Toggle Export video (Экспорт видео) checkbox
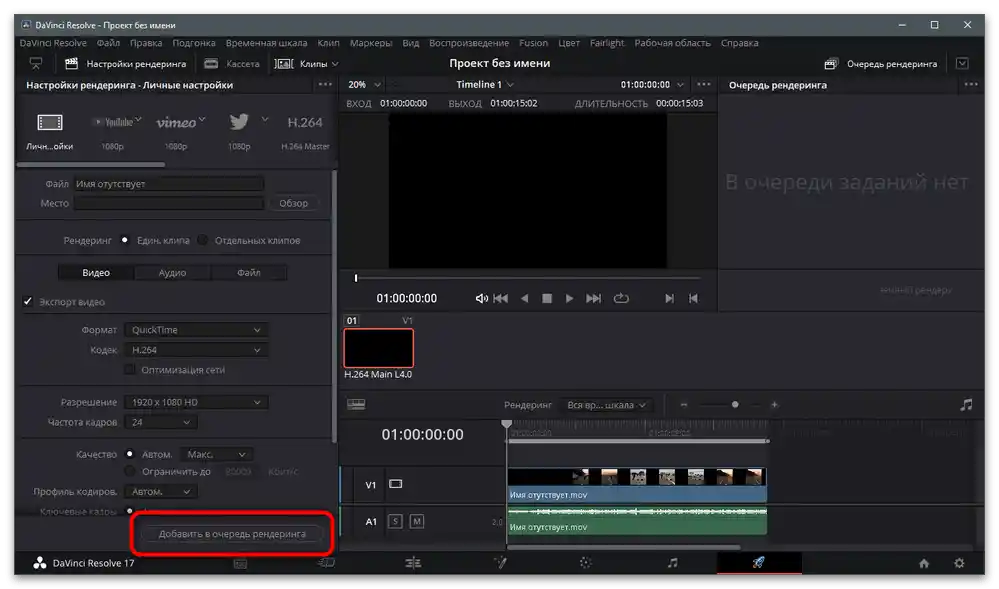 click(27, 302)
